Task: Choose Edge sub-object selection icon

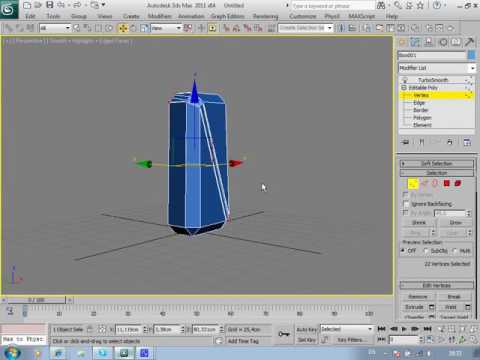Action: pos(424,184)
